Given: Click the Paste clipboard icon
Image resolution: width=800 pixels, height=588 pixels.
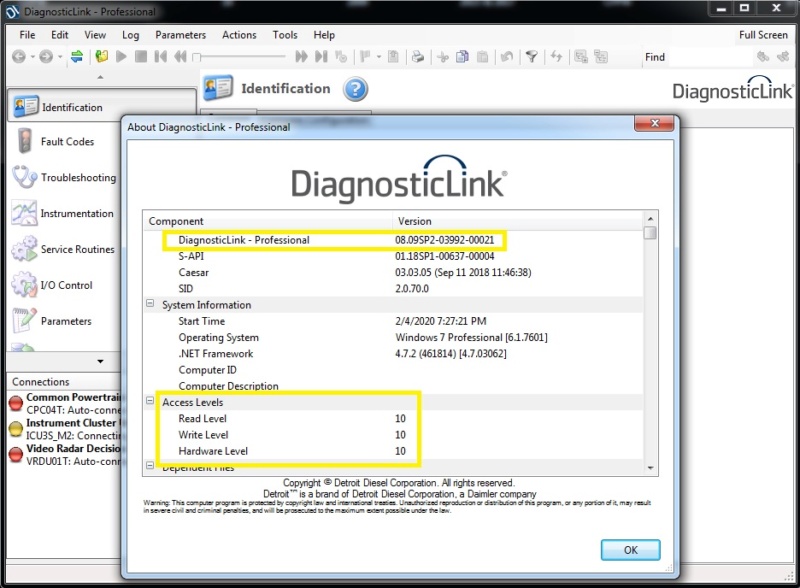Looking at the screenshot, I should pos(482,57).
